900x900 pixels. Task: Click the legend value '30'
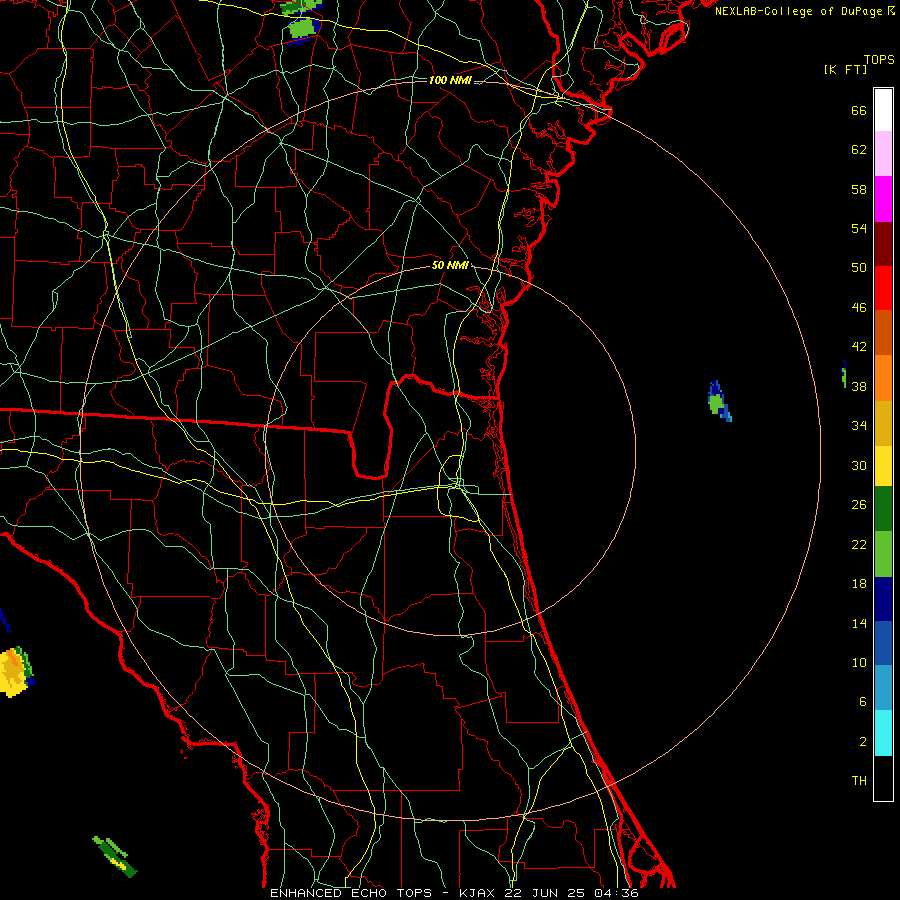tap(859, 465)
